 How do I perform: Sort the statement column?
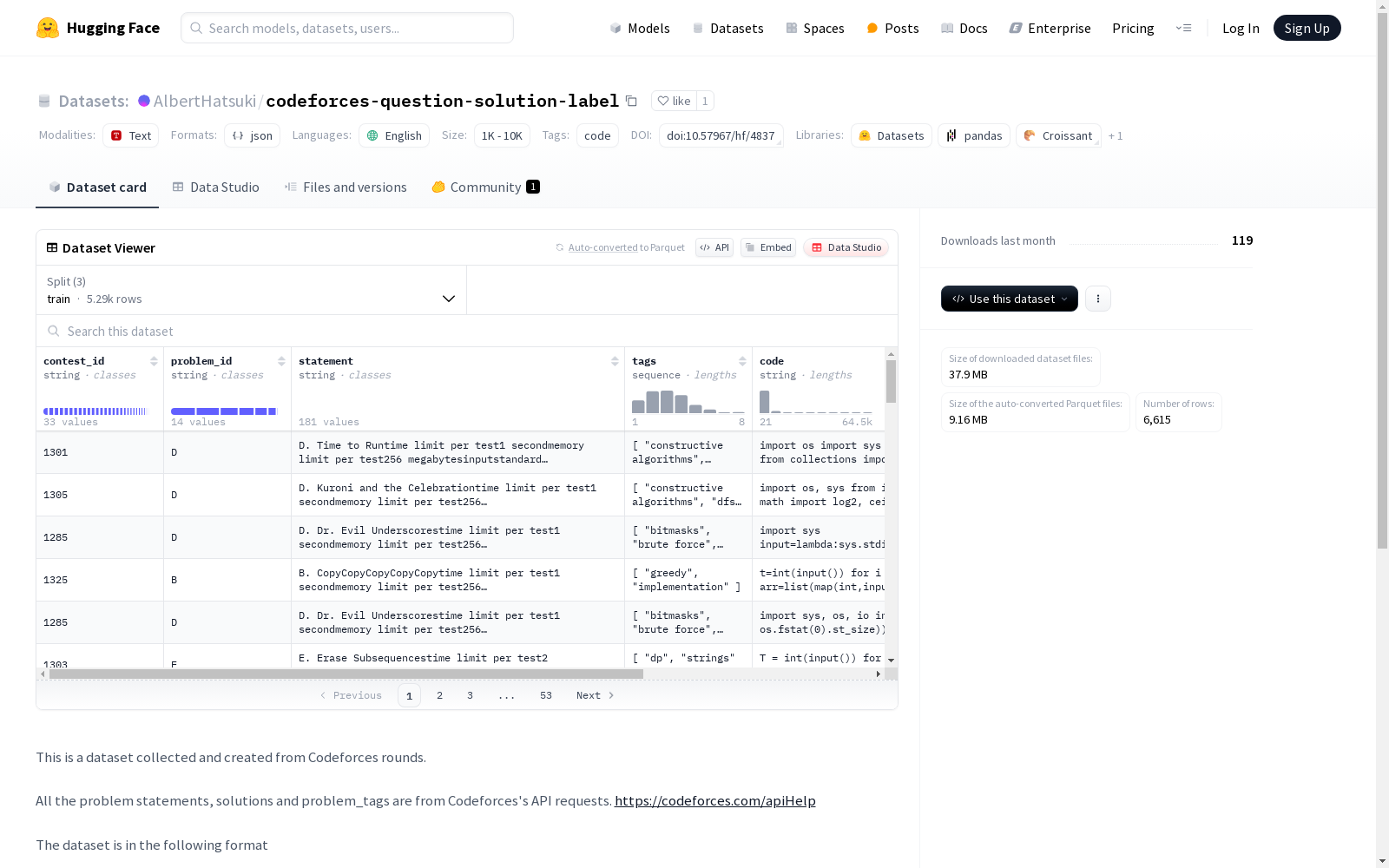pyautogui.click(x=615, y=361)
